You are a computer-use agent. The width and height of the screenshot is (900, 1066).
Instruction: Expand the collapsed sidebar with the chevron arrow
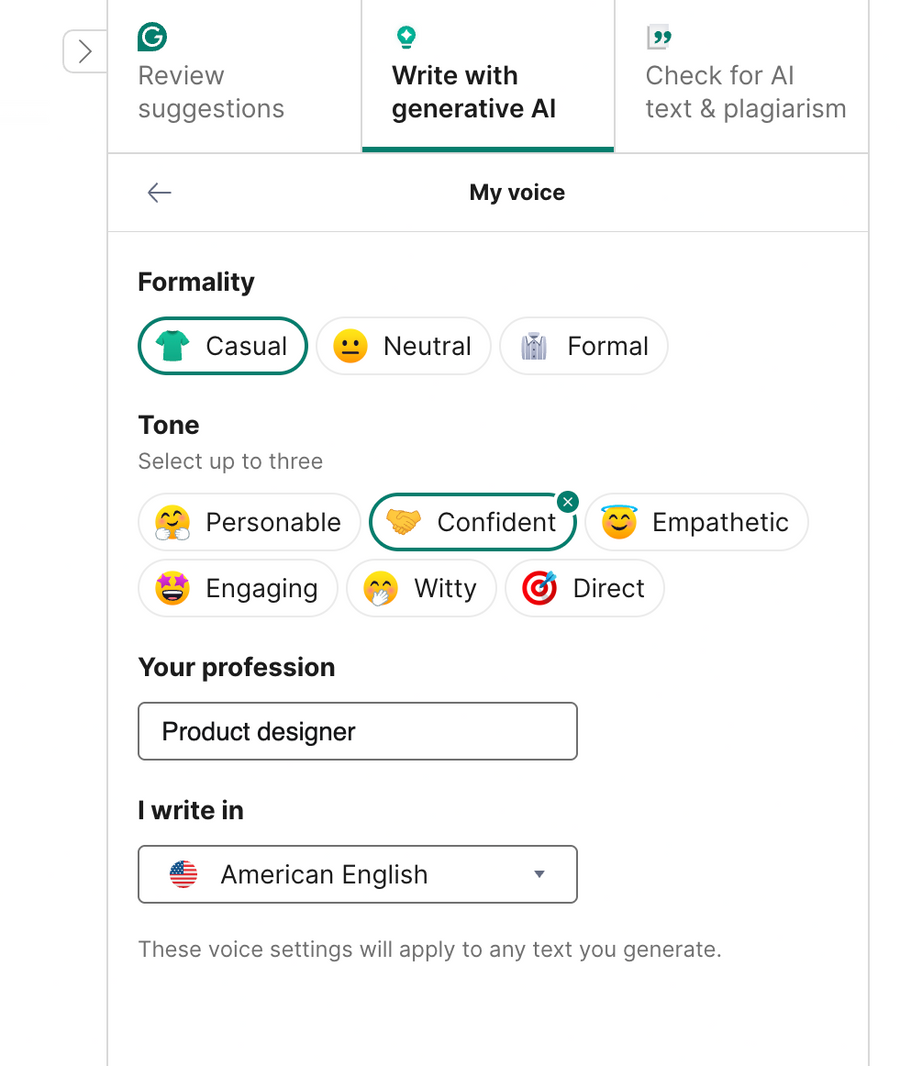click(85, 51)
